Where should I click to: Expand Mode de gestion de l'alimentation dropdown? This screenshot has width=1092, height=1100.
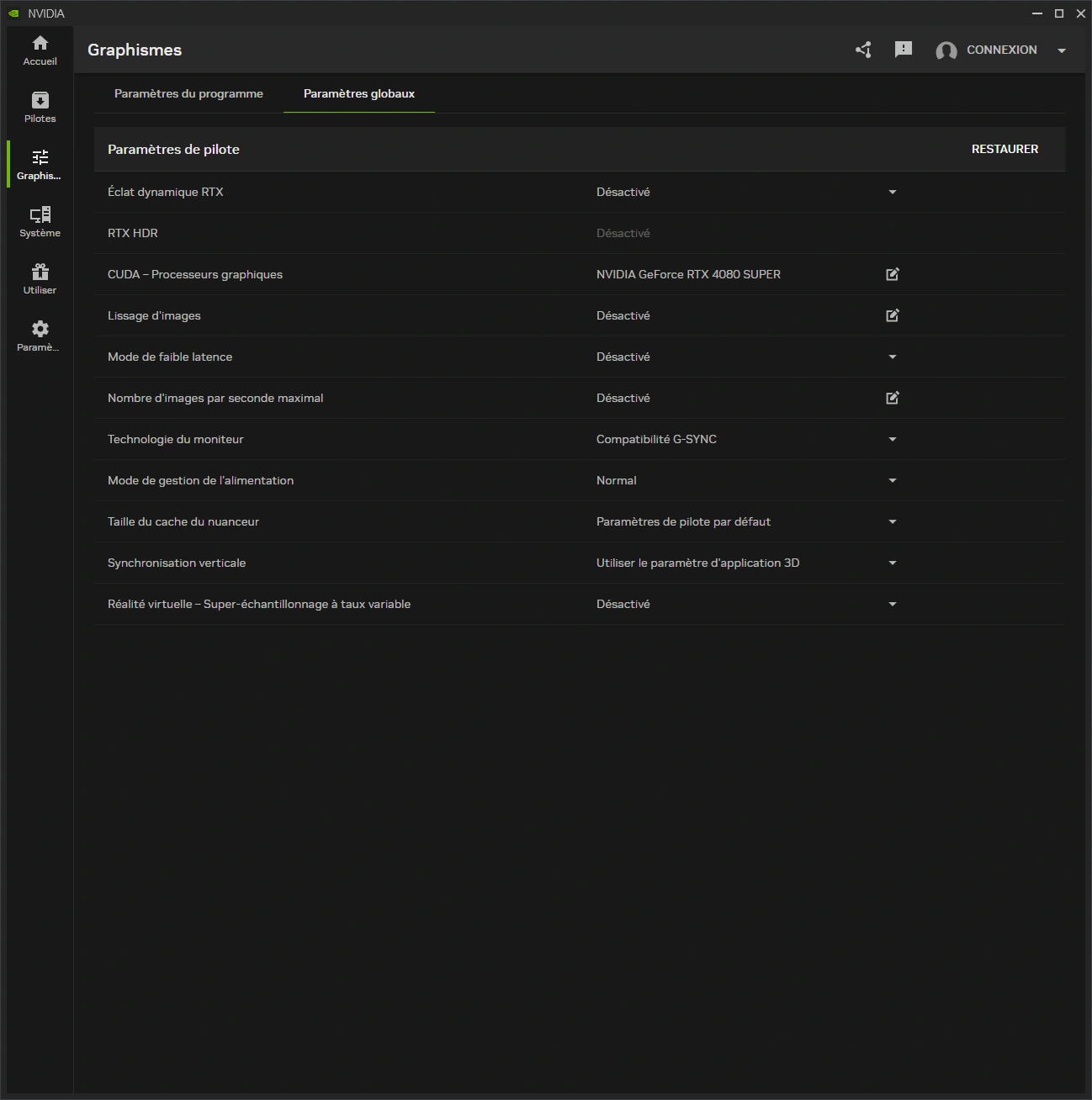(893, 480)
